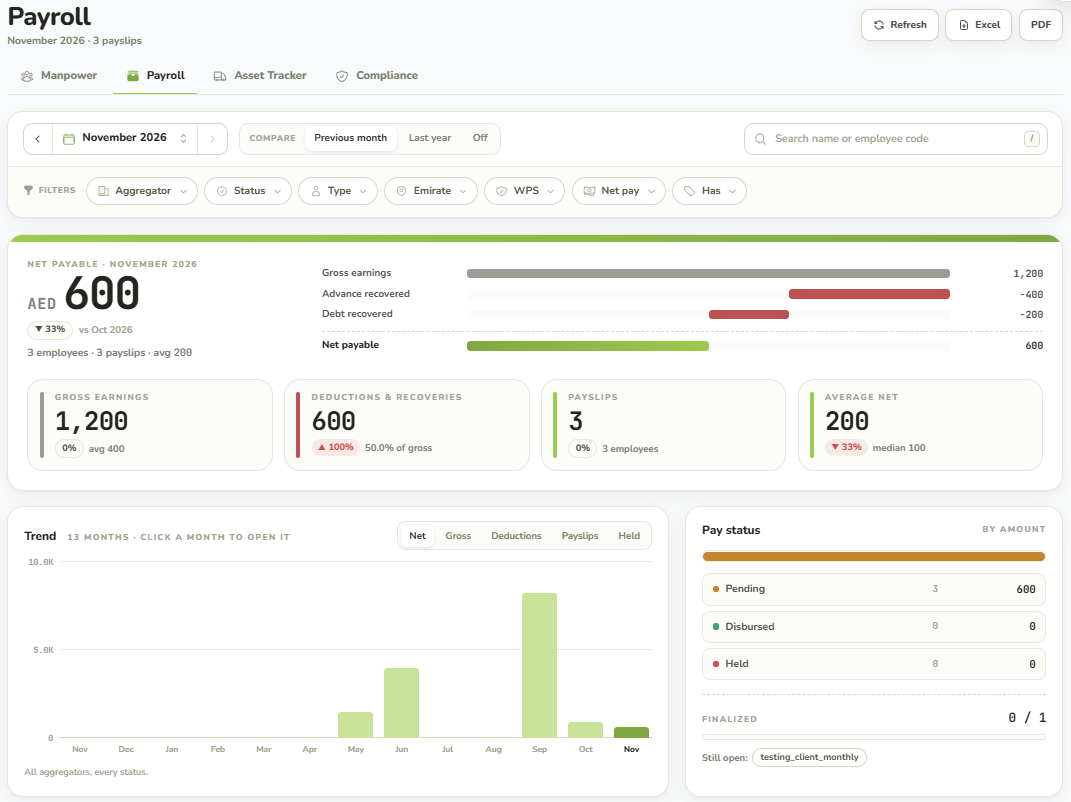The image size is (1071, 802).
Task: Click the shield icon in WPS filter
Action: click(x=501, y=191)
